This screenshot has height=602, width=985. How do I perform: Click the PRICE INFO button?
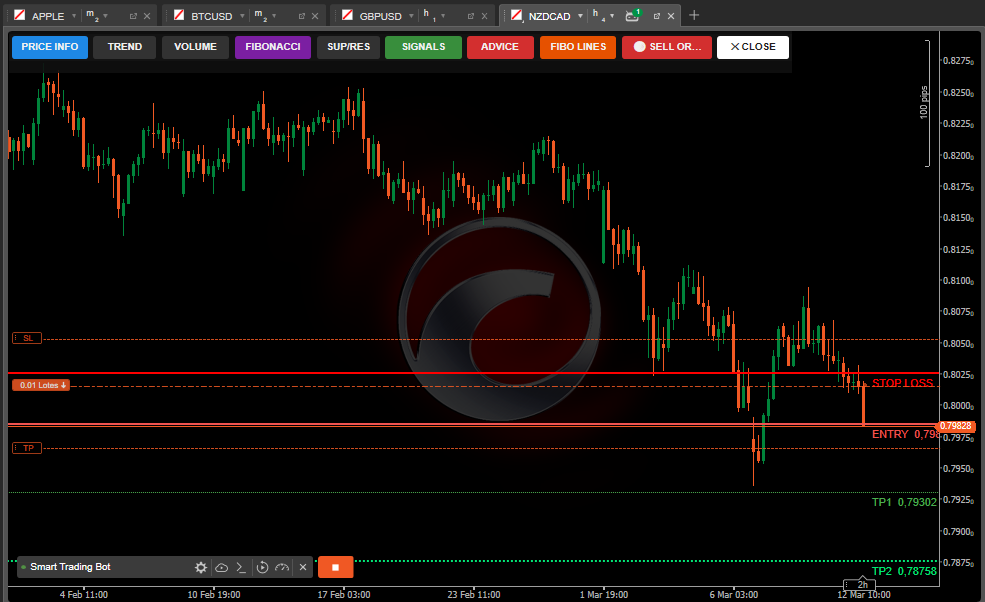(x=50, y=47)
